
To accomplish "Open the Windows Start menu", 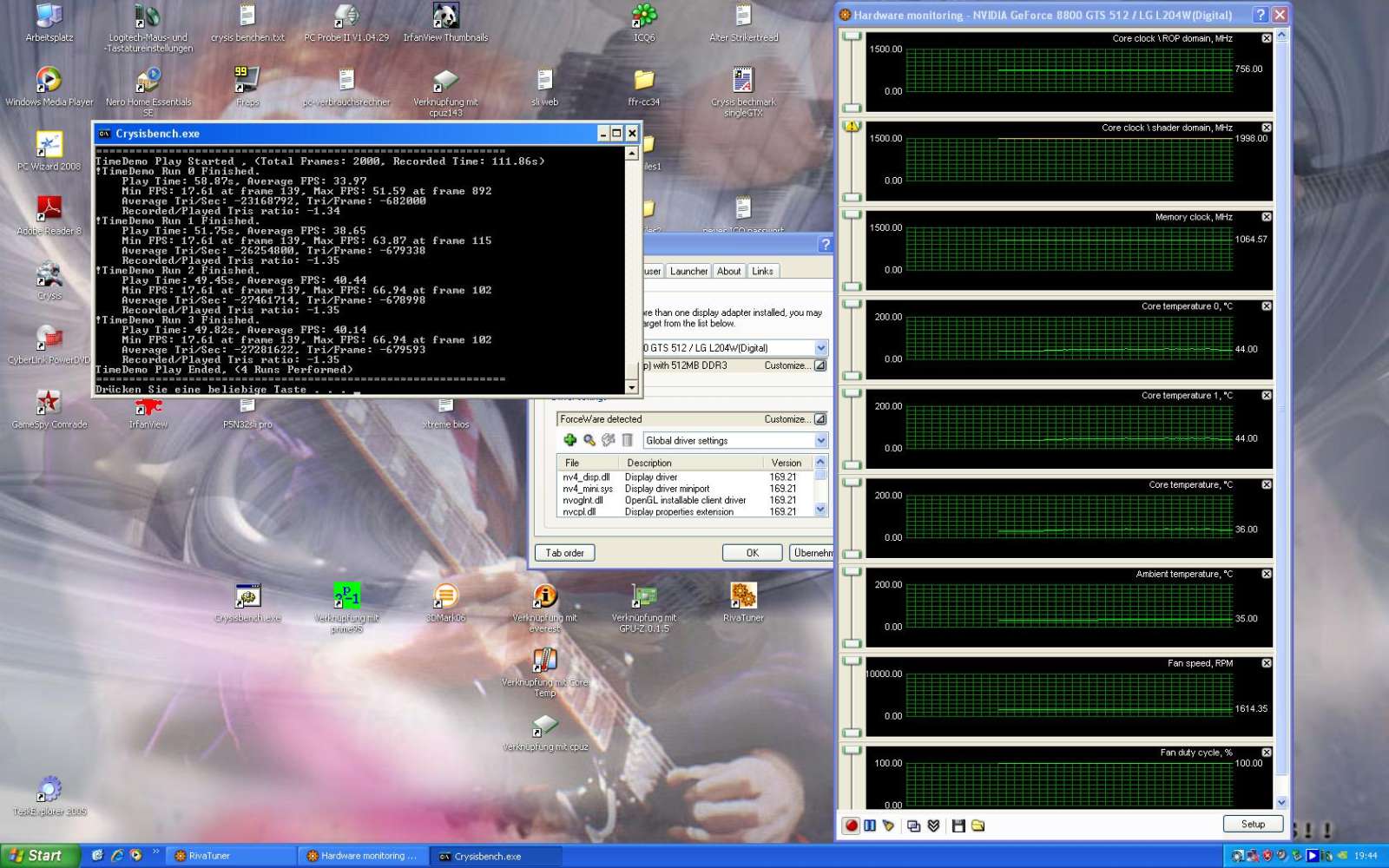I will click(40, 856).
